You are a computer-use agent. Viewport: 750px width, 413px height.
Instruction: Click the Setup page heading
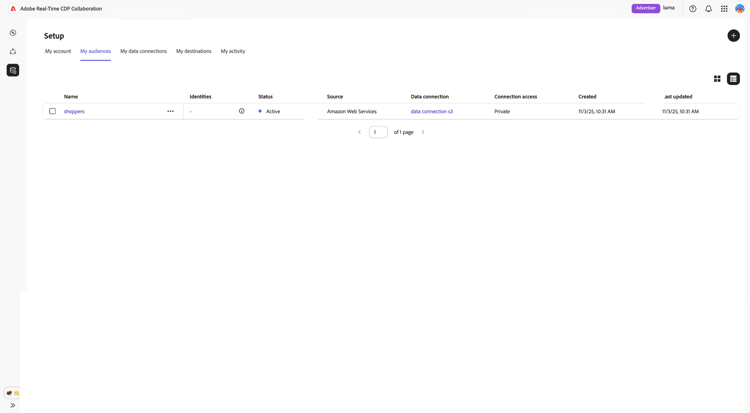coord(54,36)
